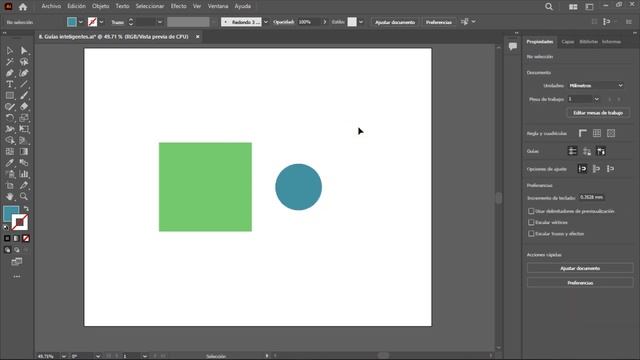
Task: Toggle show guides icon in Guías row
Action: [x=573, y=151]
